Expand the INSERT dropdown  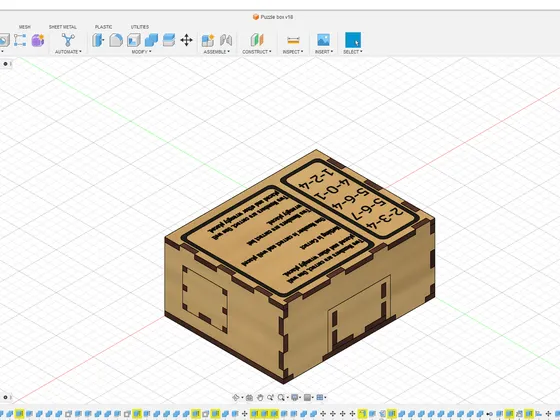click(x=324, y=52)
